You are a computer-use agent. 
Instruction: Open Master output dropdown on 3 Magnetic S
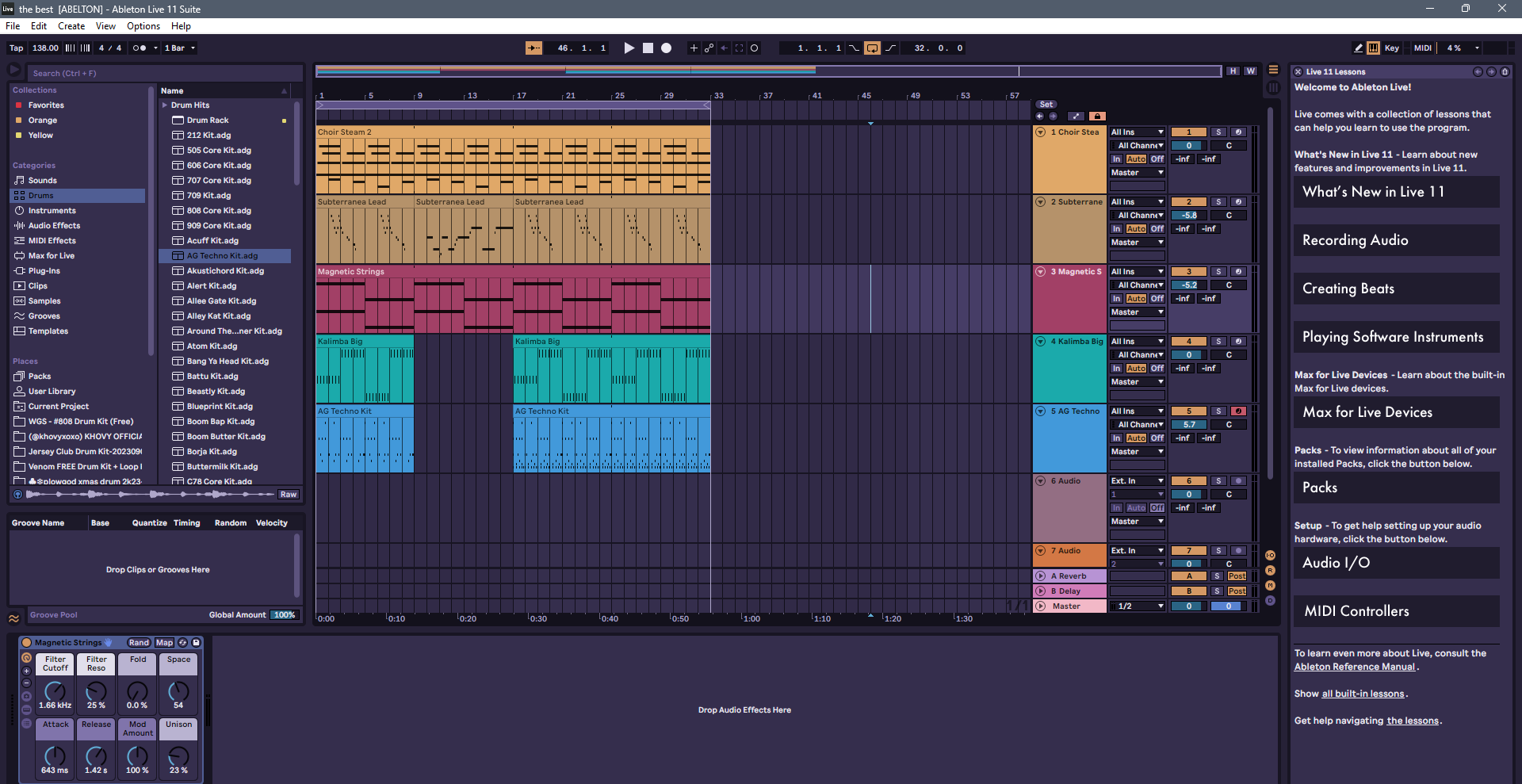1138,312
